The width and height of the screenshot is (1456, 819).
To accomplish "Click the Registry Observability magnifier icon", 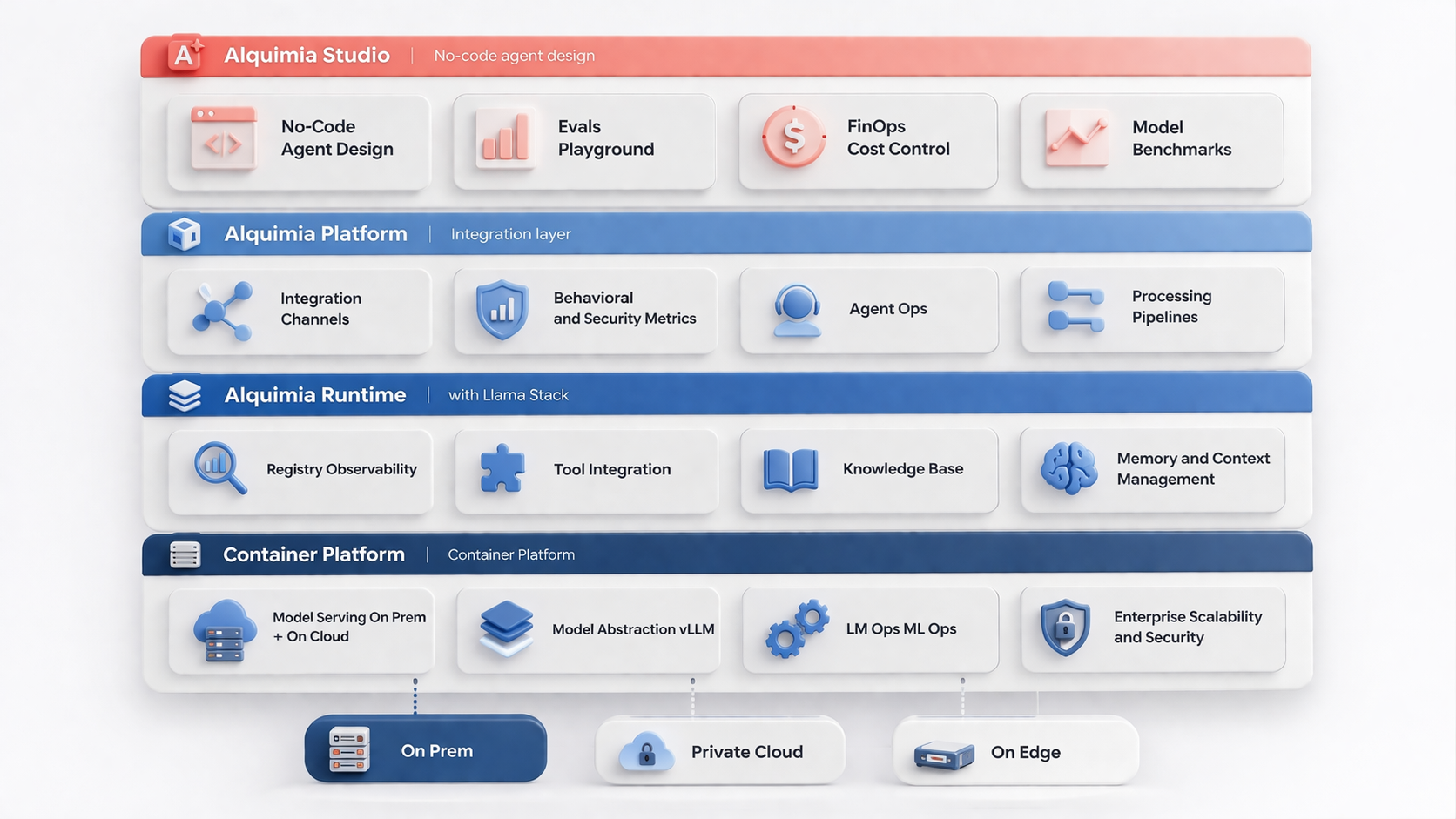I will pos(220,468).
